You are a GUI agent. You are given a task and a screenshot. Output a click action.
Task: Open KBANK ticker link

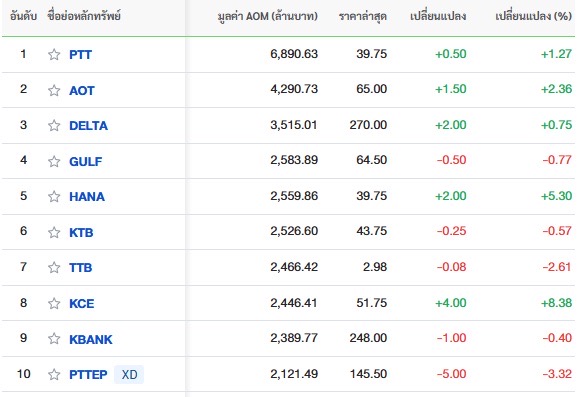pos(91,339)
